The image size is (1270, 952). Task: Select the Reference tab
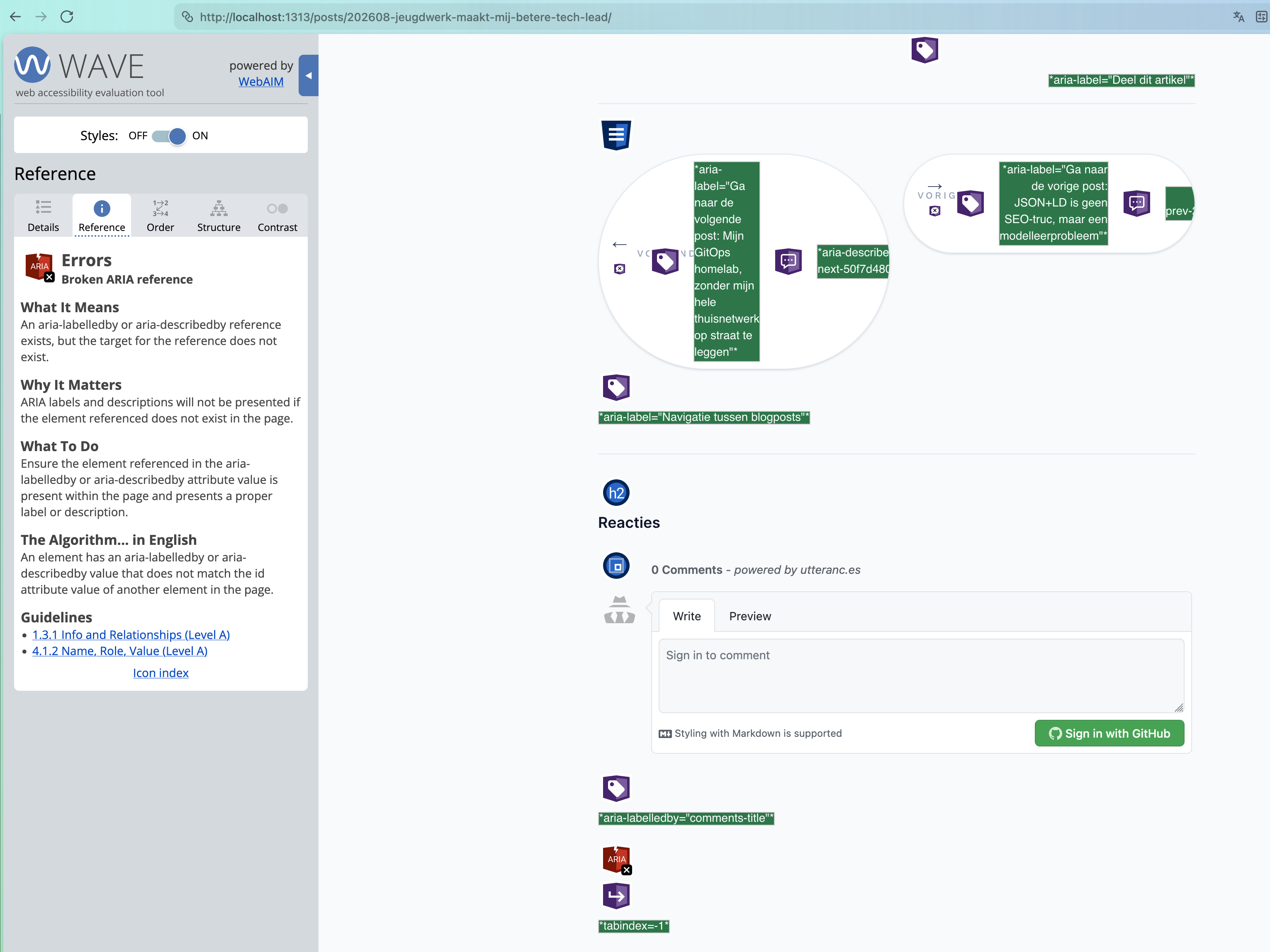click(102, 215)
